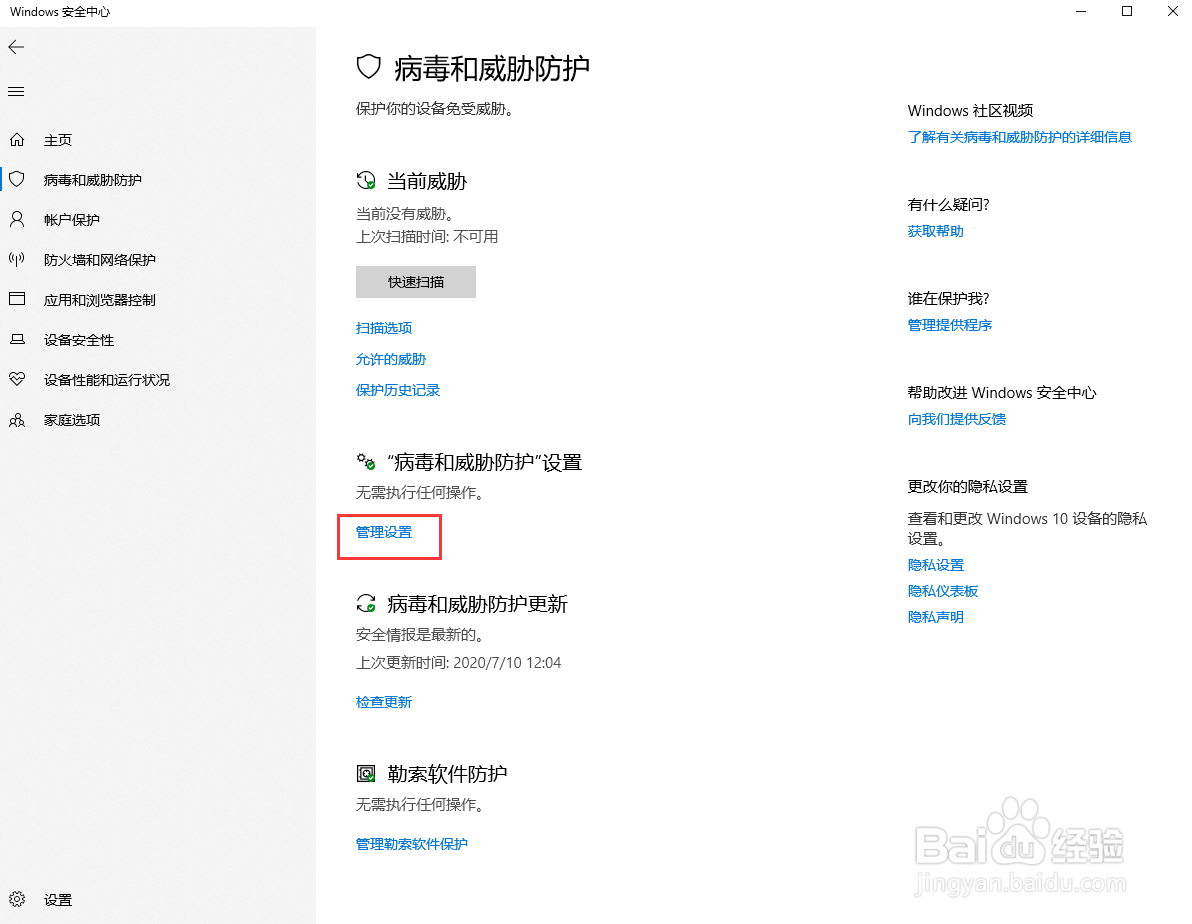
Task: Click the 快速扫描 button
Action: (415, 282)
